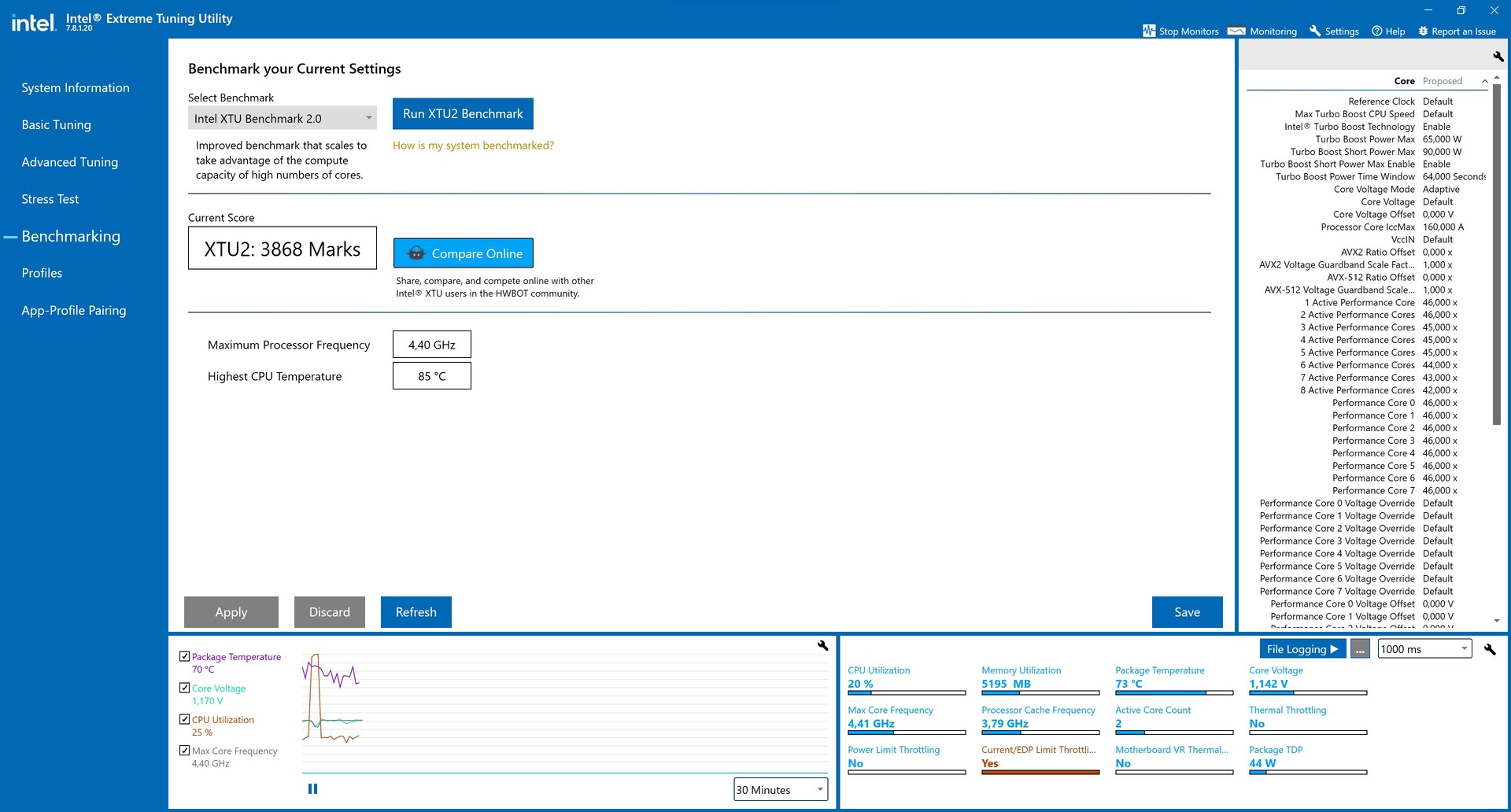Open App-Profile Pairing section
This screenshot has width=1511, height=812.
pyautogui.click(x=74, y=310)
